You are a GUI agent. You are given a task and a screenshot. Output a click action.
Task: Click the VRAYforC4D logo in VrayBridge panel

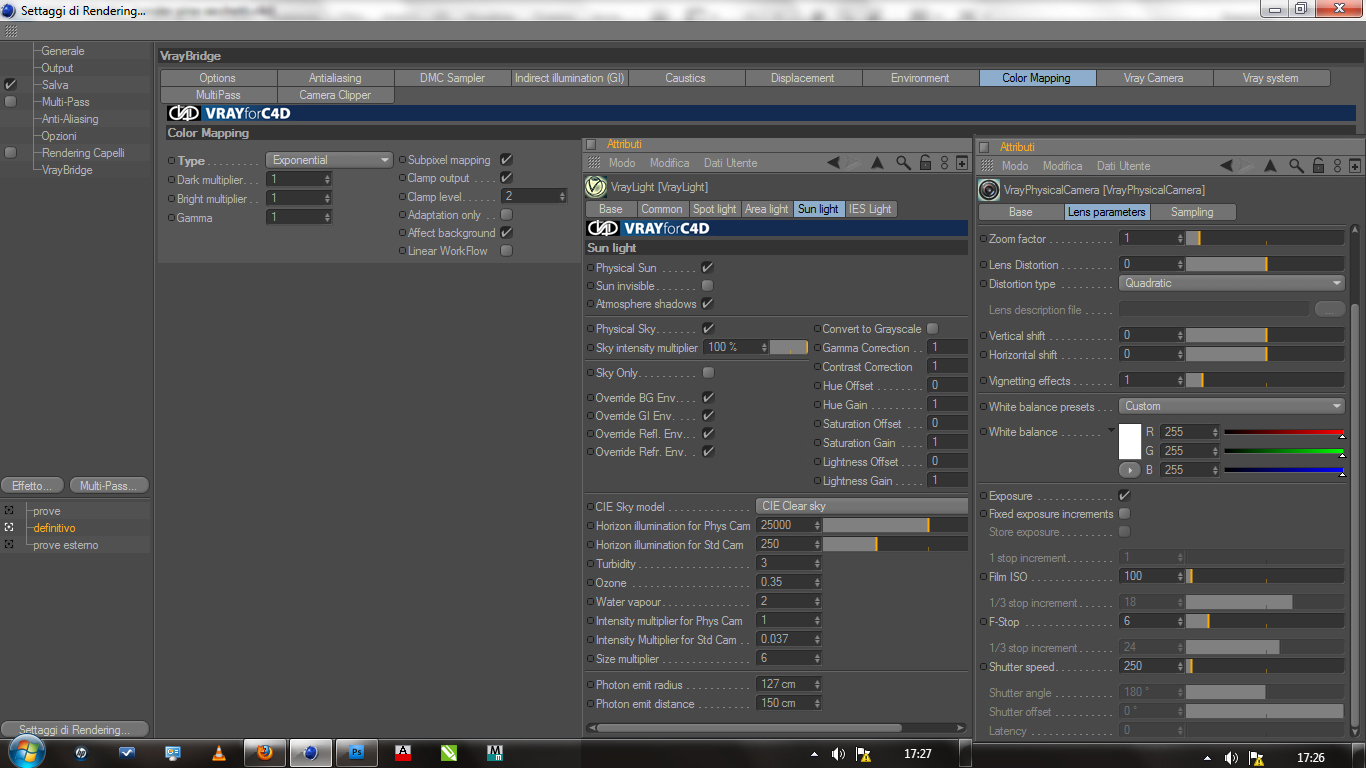click(x=229, y=113)
